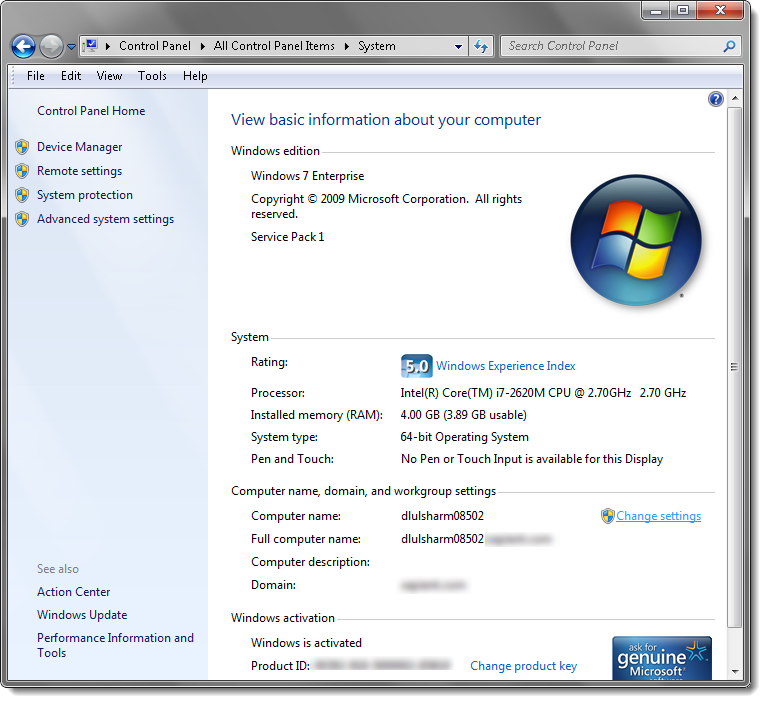The width and height of the screenshot is (766, 703).
Task: Click the Forward navigation arrow
Action: 51,47
